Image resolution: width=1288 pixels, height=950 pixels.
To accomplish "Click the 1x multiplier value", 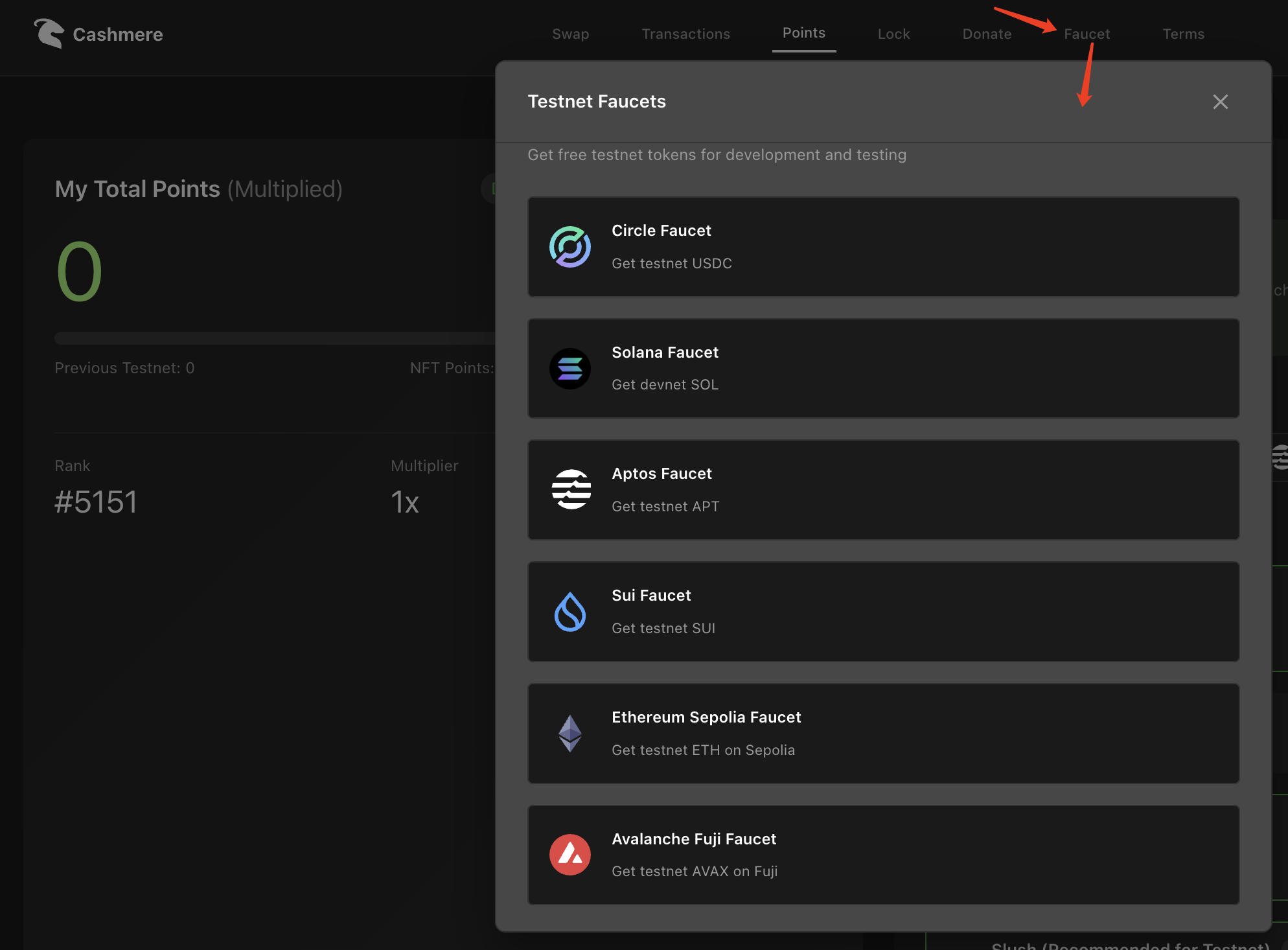I will [x=405, y=502].
